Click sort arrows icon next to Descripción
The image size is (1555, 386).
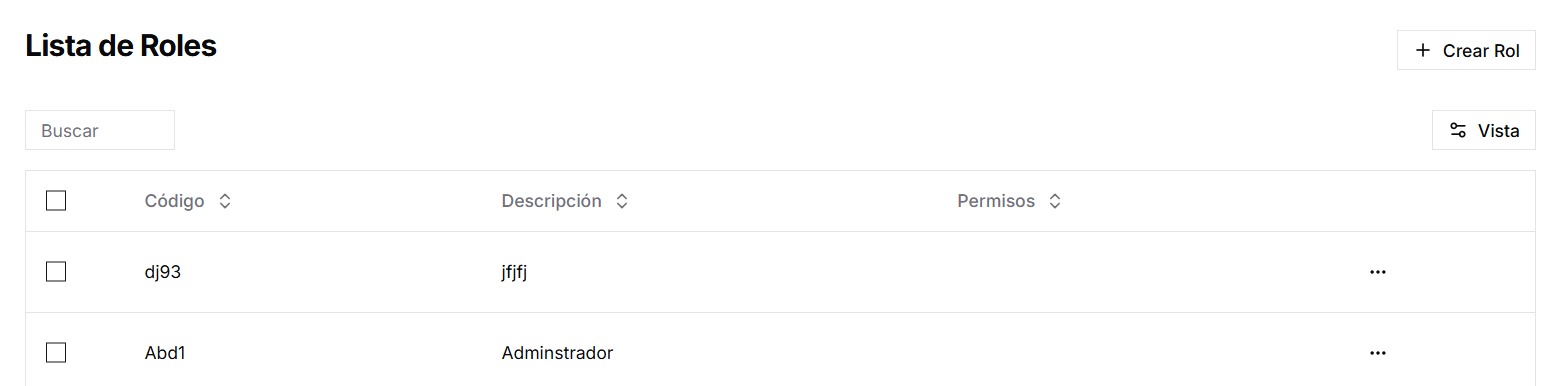622,201
